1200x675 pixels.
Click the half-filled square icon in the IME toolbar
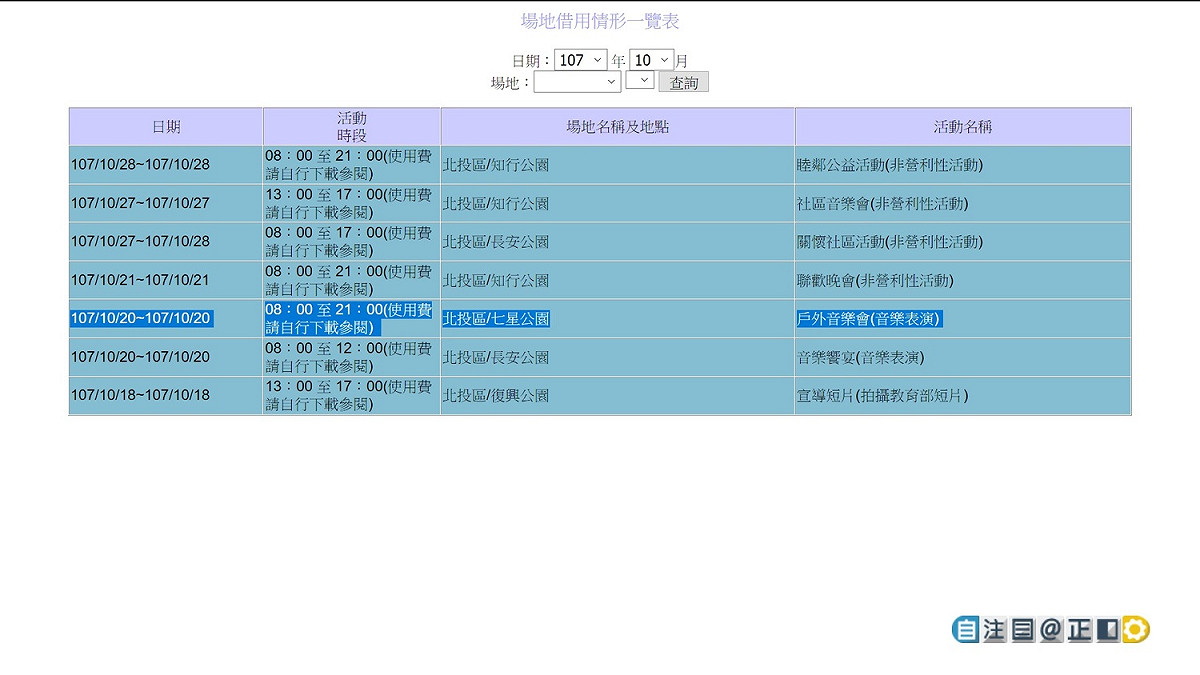pos(1107,629)
